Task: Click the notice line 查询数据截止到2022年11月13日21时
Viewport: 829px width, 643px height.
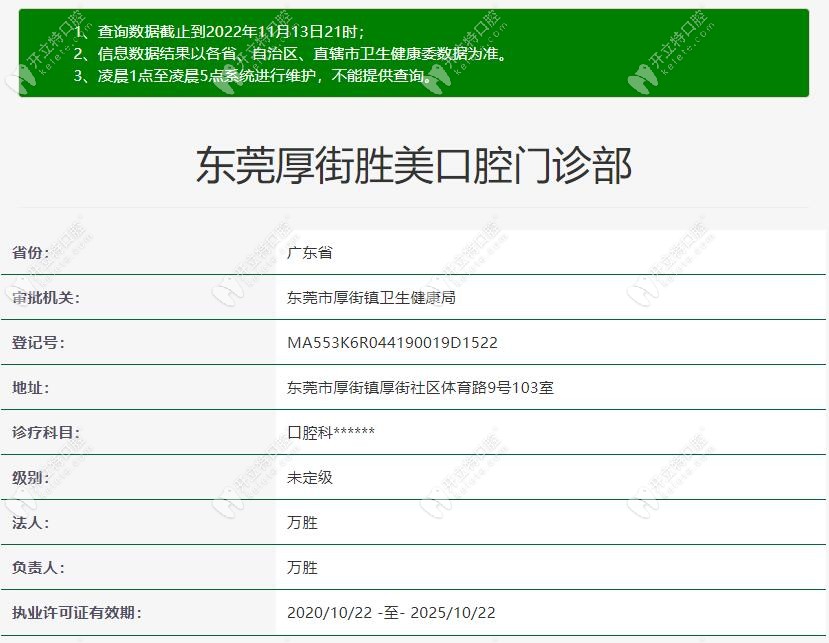Action: 218,32
